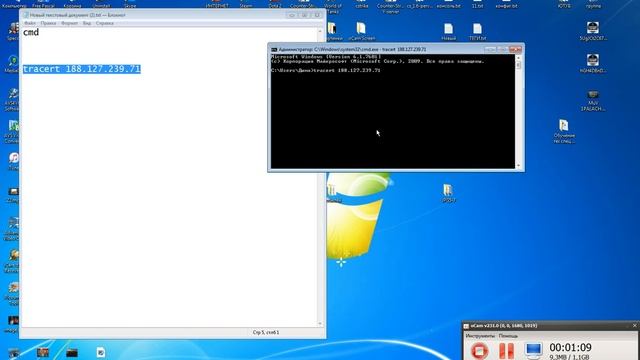Select the oCam Screen folder on desktop
640x360 pixels.
[361, 31]
